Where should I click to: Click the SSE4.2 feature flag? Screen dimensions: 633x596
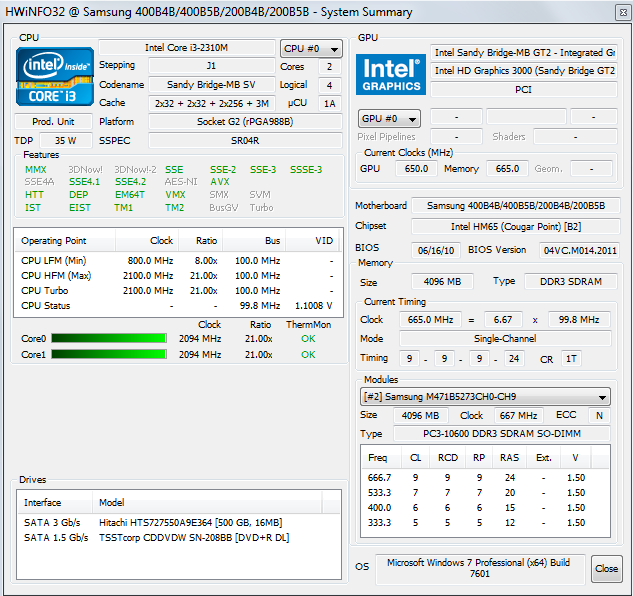click(x=130, y=182)
